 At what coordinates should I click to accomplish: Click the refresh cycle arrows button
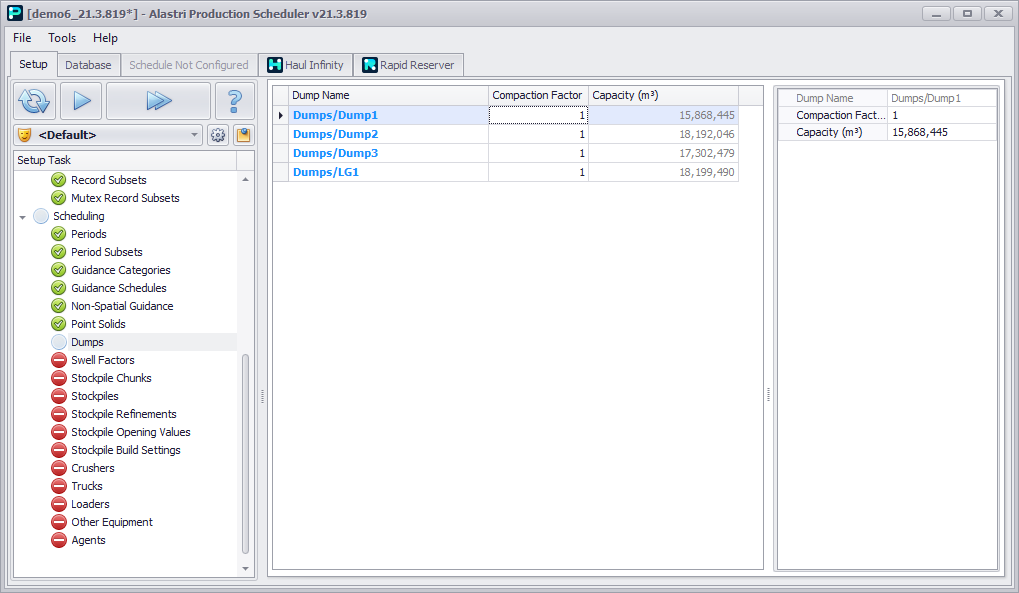pyautogui.click(x=34, y=101)
